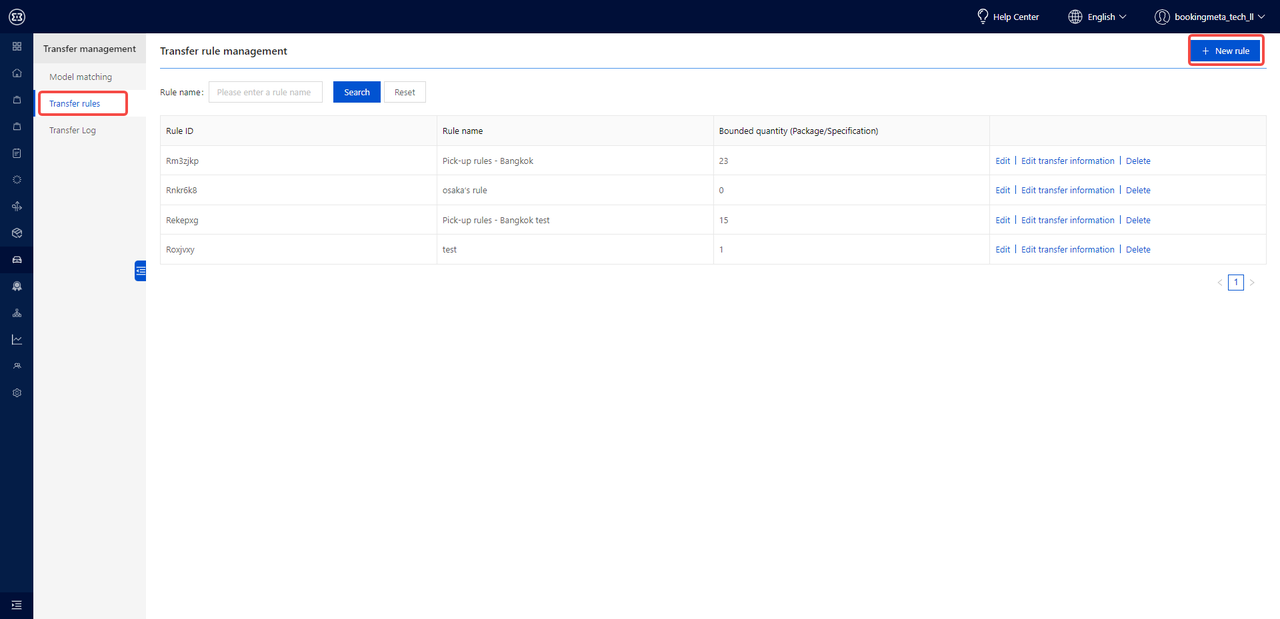Collapse the submenu with blue tab handle
Viewport: 1280px width, 619px height.
click(140, 270)
